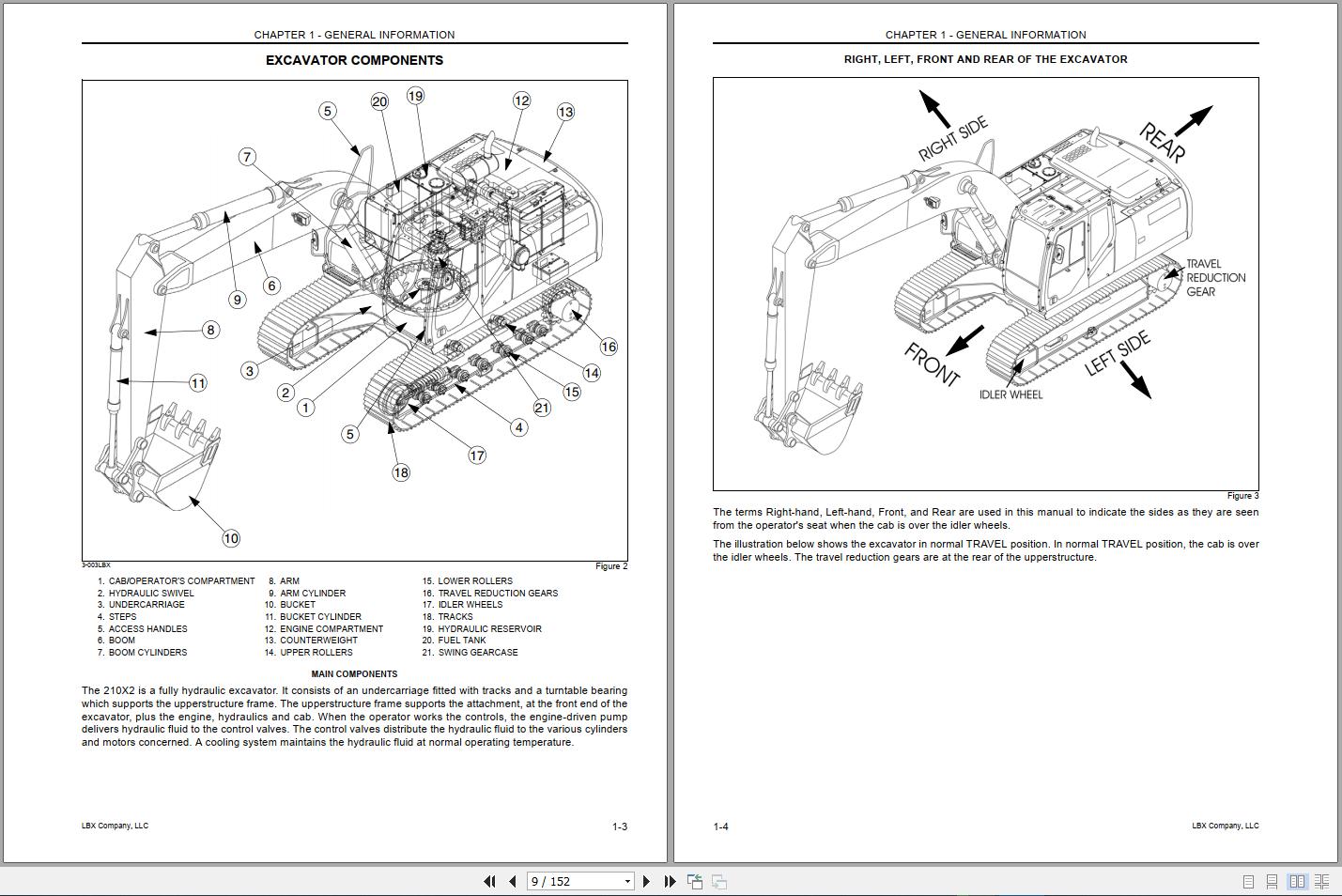Viewport: 1342px width, 896px height.
Task: Click legend entry '11. BUCKET CYLINDER'
Action: point(313,617)
